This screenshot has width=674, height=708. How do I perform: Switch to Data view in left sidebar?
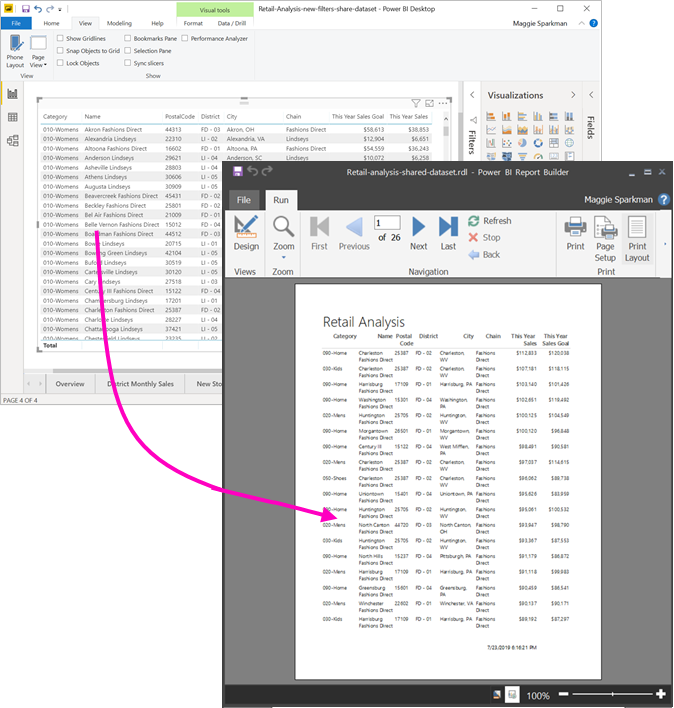click(13, 117)
